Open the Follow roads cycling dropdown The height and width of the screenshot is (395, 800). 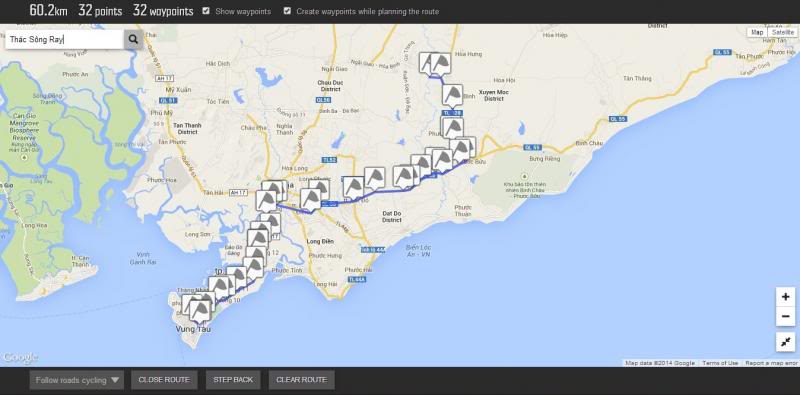(x=77, y=380)
